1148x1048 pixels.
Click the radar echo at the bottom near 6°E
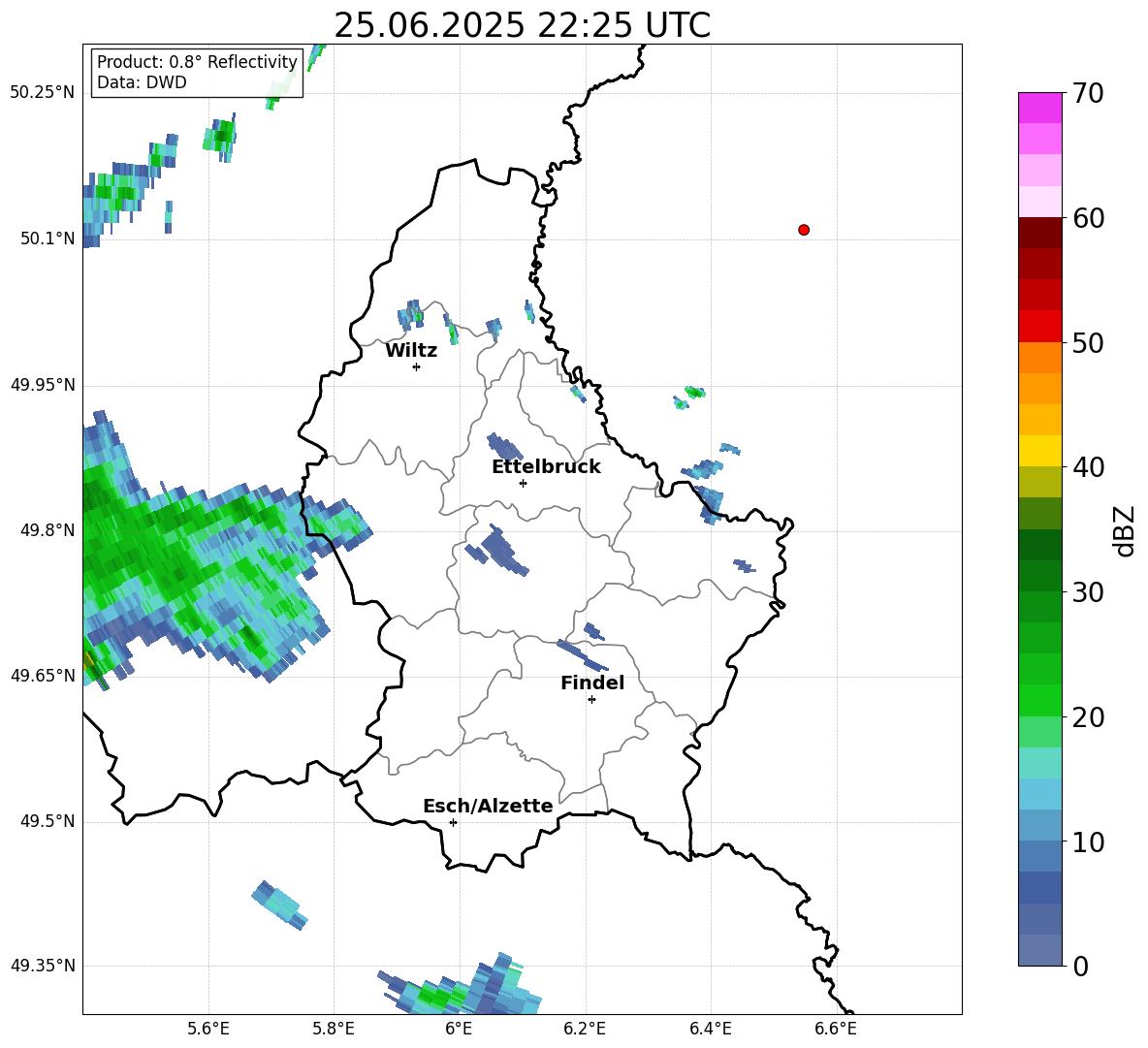[462, 984]
